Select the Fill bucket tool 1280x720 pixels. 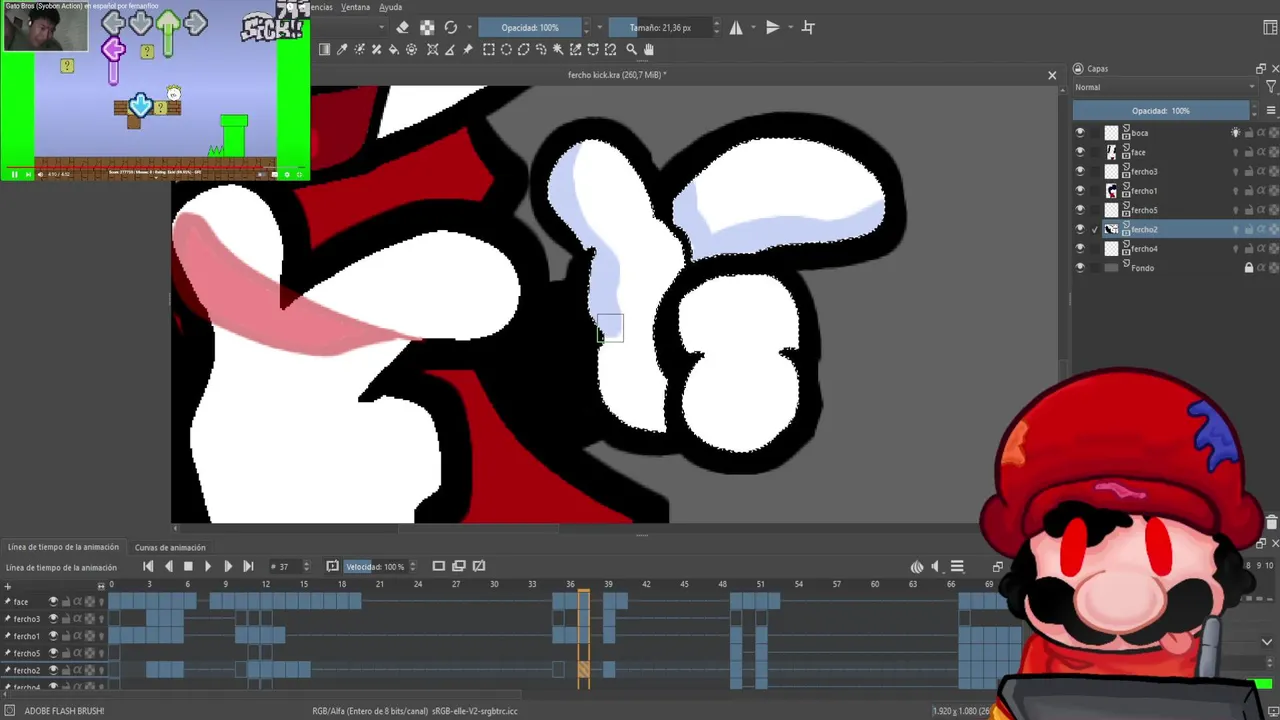coord(394,49)
